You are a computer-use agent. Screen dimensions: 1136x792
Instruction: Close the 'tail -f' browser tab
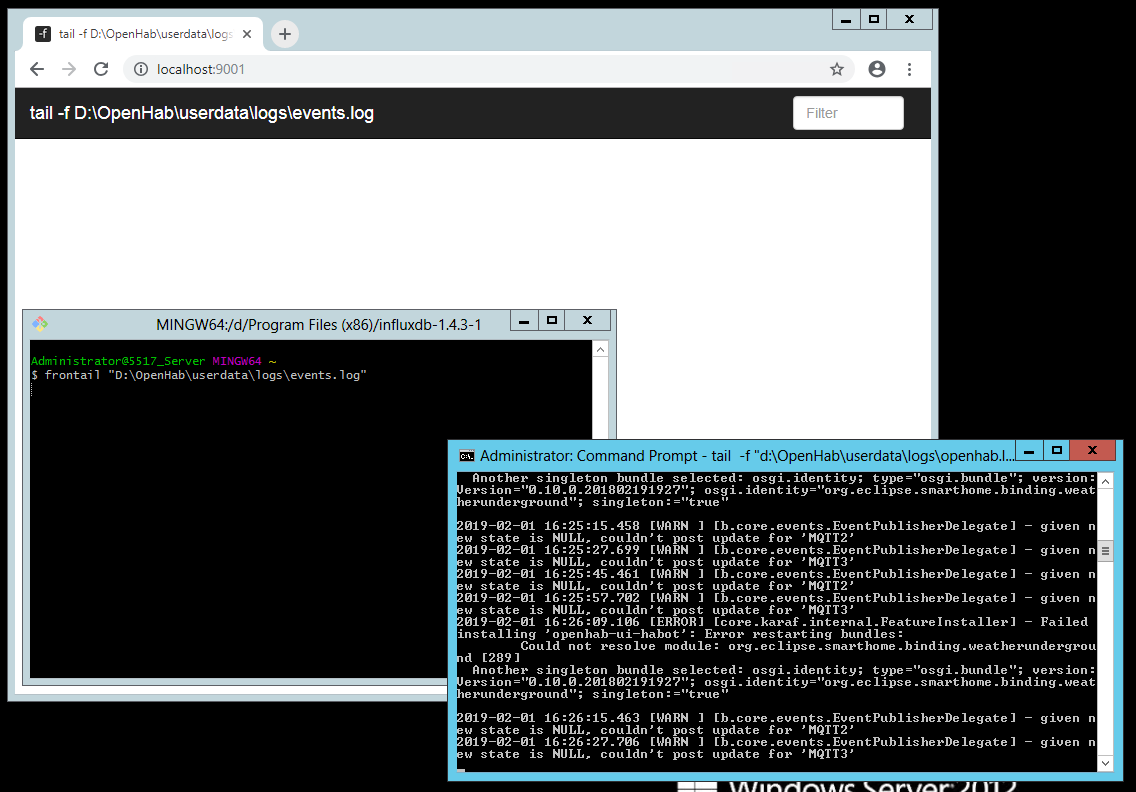pos(247,34)
